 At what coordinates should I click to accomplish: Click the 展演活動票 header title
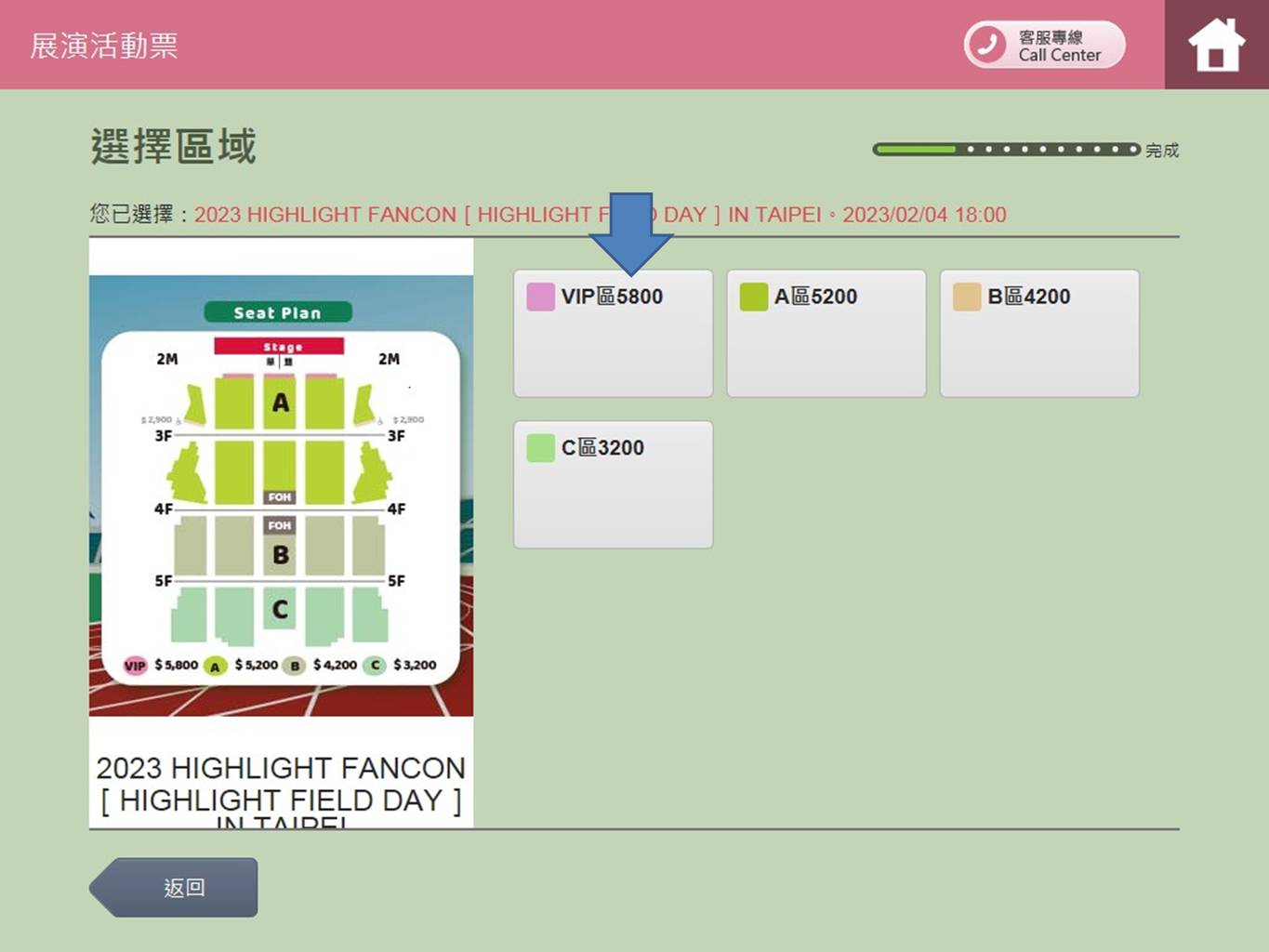pos(104,46)
